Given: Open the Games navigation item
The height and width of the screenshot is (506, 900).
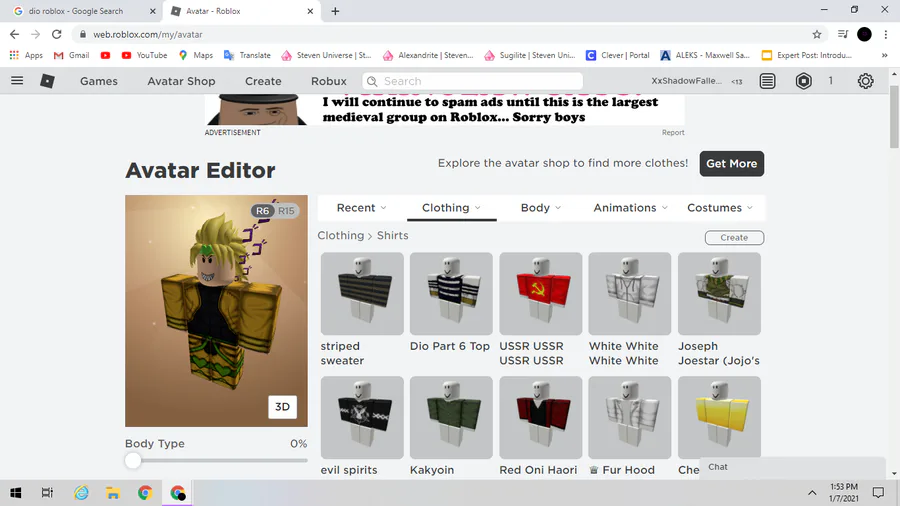Looking at the screenshot, I should (x=99, y=81).
